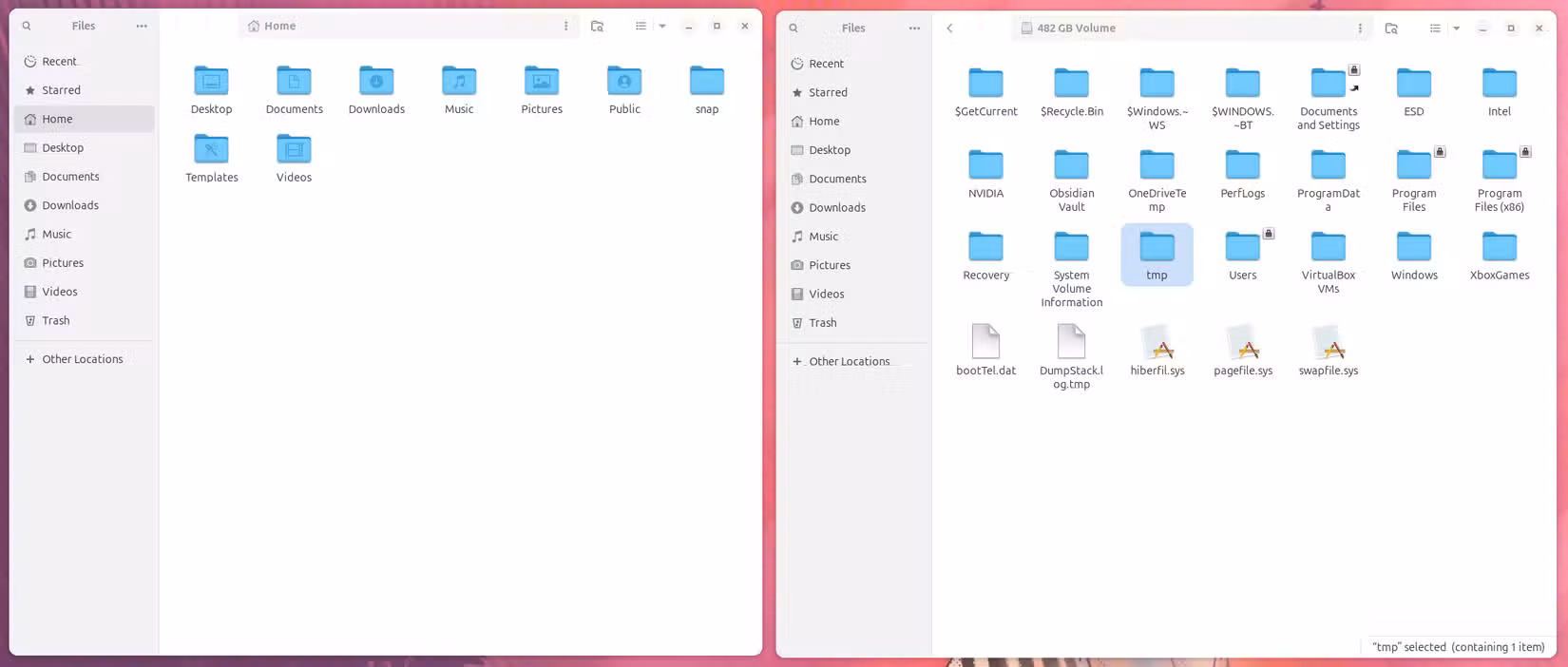
Task: Select $WINDOWS.~BT folder
Action: click(x=1242, y=99)
